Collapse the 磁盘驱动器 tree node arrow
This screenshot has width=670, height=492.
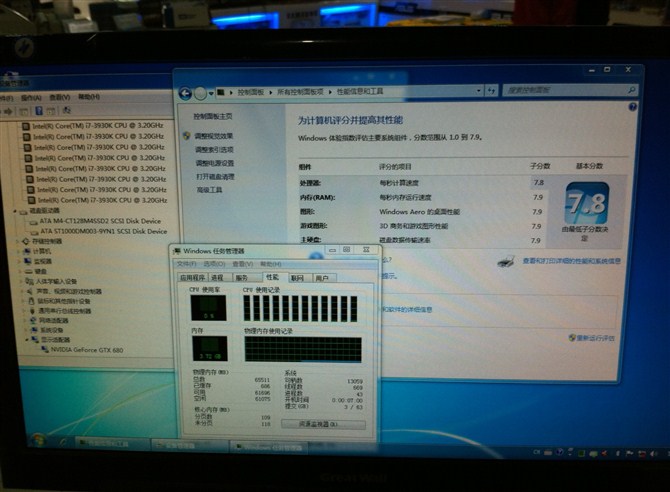[x=15, y=211]
